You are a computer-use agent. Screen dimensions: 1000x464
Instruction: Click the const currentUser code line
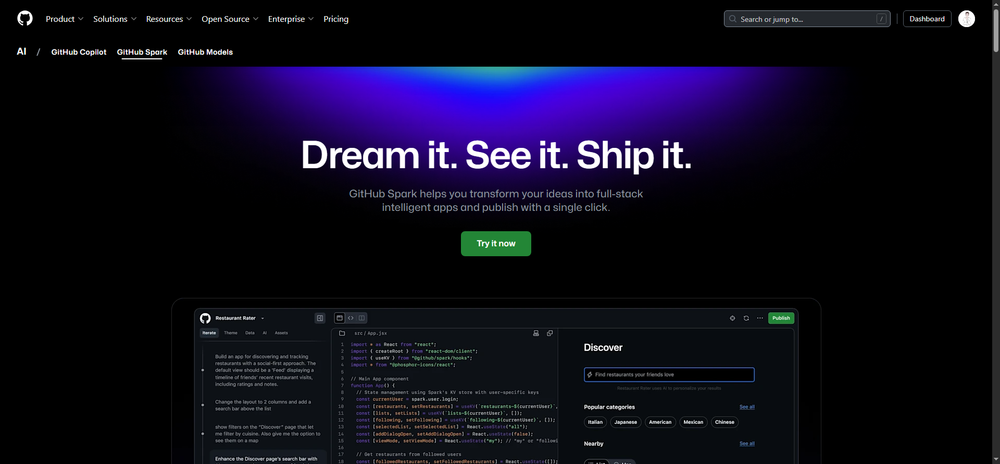[406, 399]
